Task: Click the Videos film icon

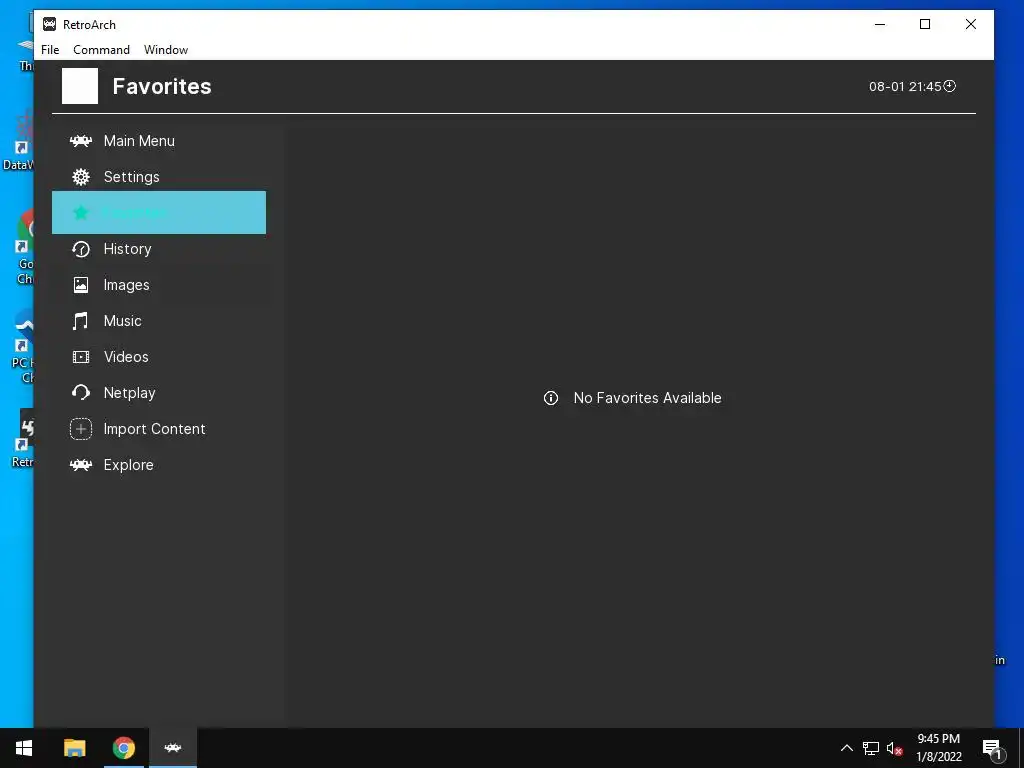Action: (81, 357)
